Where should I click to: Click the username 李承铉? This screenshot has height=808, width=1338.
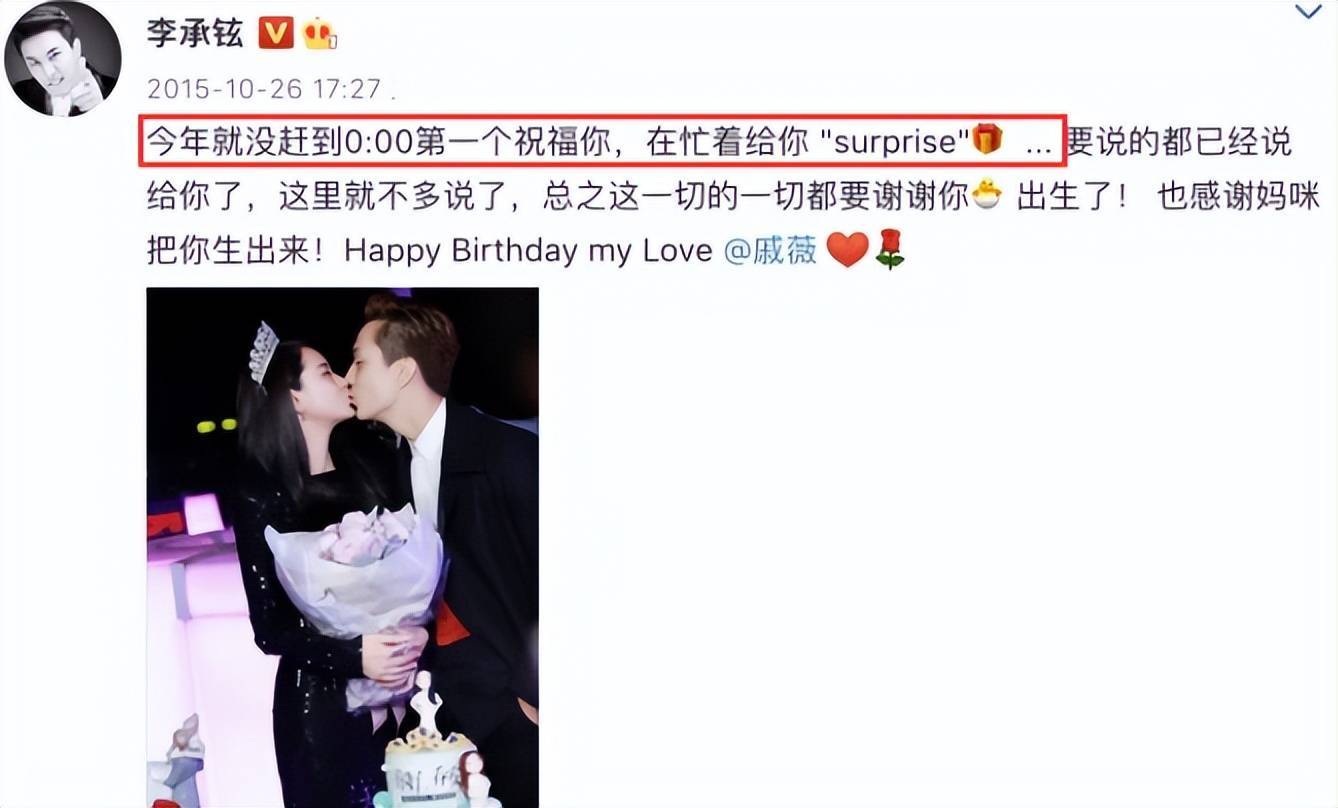[x=195, y=33]
